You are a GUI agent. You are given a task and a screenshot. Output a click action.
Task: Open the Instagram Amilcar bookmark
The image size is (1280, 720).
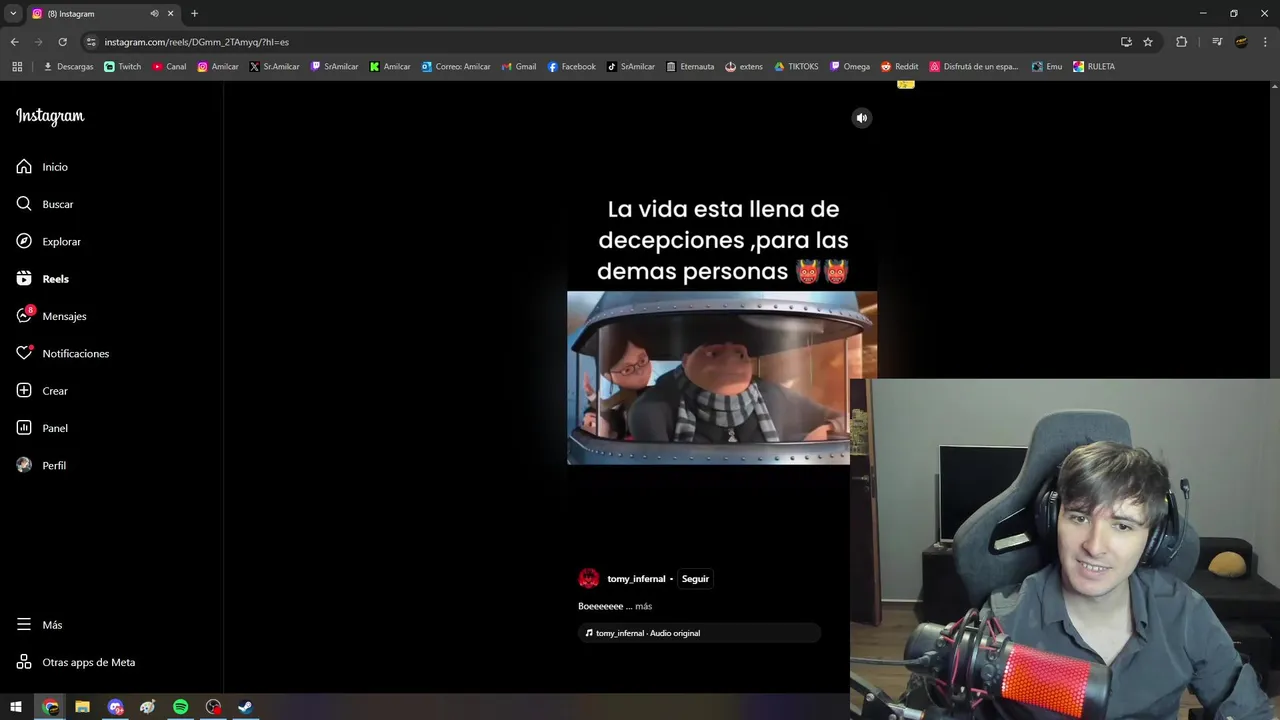(x=218, y=67)
